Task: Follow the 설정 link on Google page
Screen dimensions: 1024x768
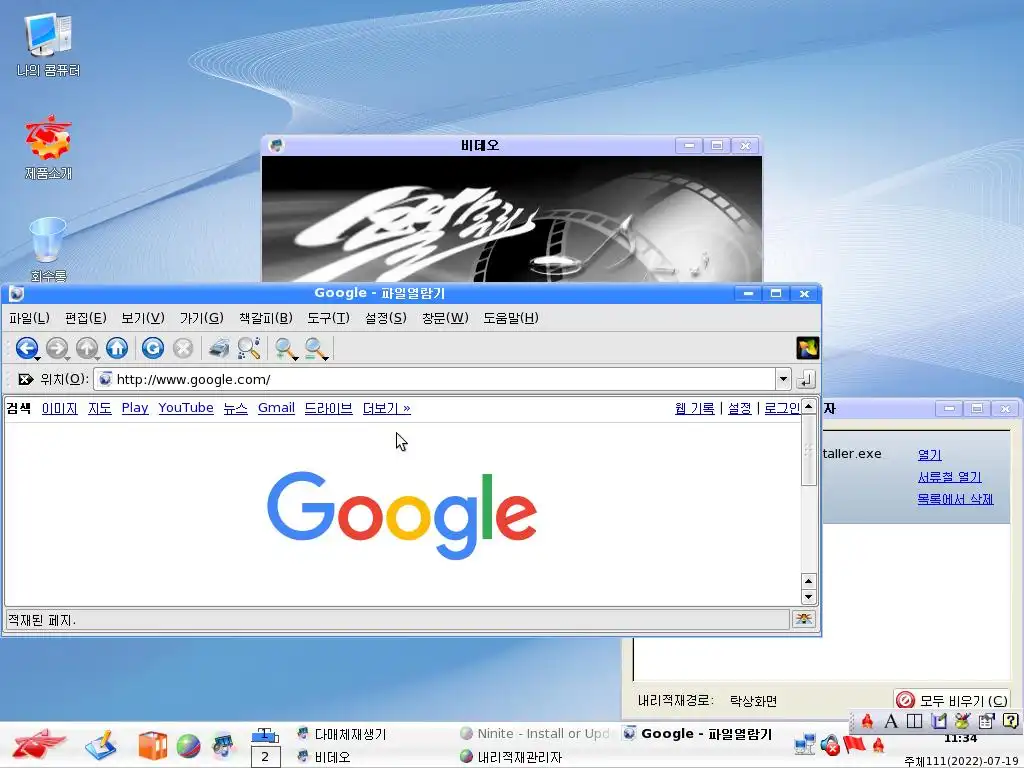Action: pos(740,408)
